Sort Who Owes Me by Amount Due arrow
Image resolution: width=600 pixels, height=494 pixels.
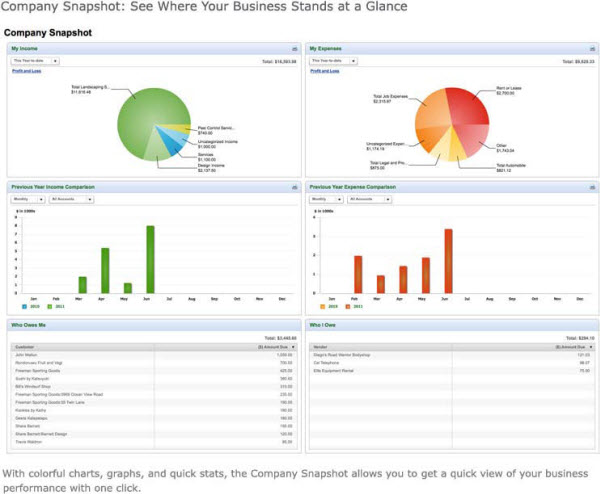click(293, 347)
